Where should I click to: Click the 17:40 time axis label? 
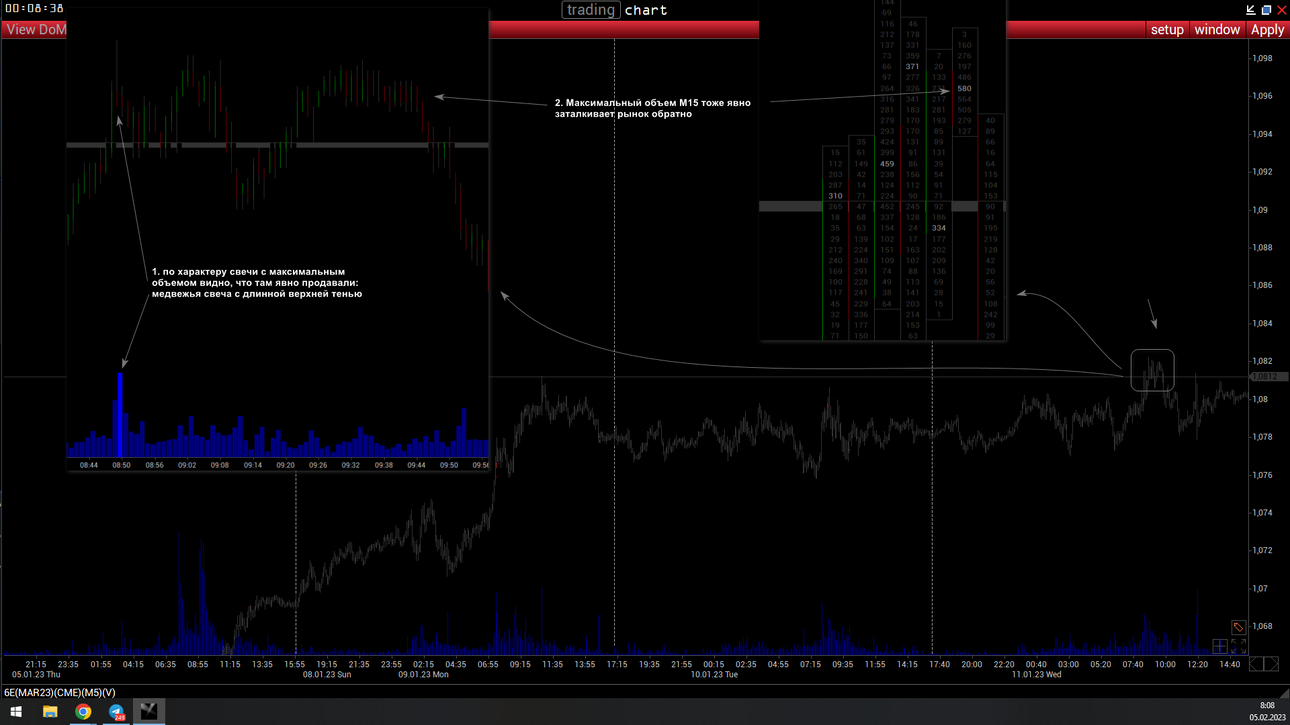point(940,664)
